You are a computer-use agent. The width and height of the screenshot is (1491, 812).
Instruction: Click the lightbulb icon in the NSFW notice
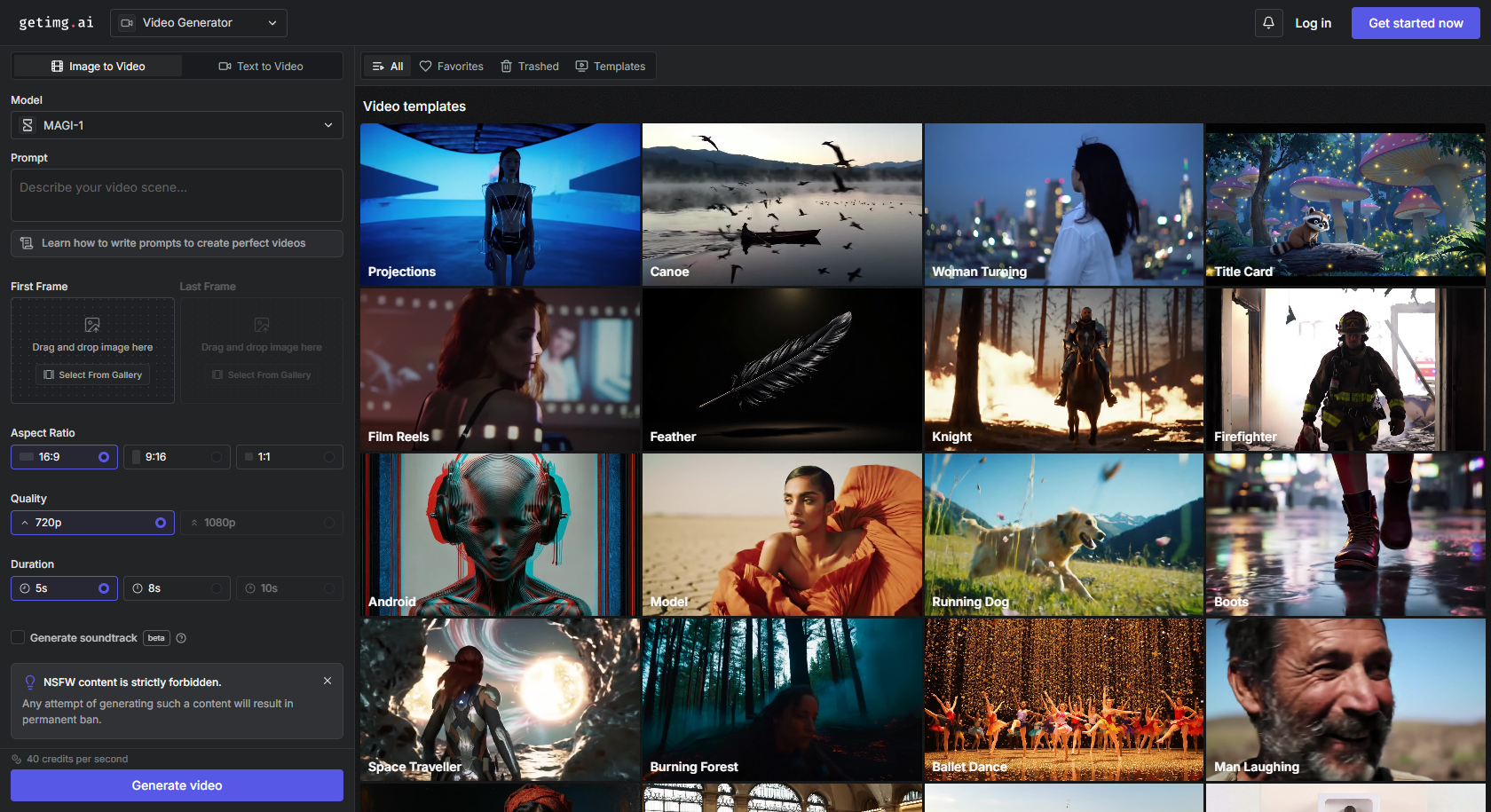[x=30, y=682]
